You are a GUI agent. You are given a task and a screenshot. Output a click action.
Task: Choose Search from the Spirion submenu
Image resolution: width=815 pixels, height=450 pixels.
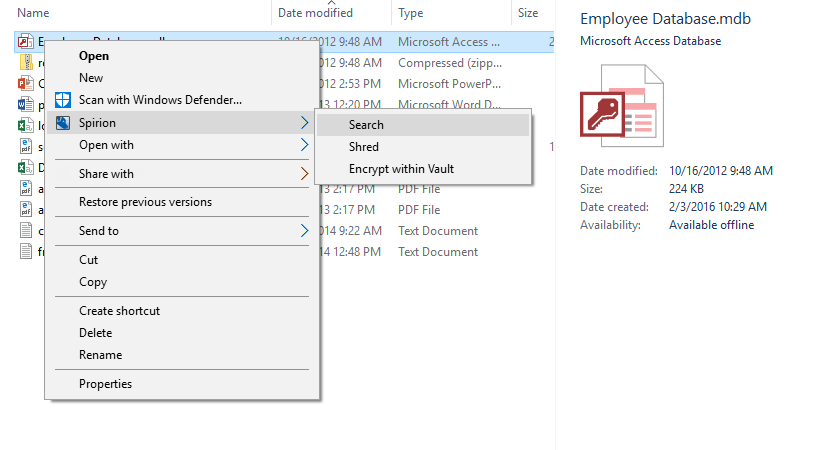[366, 125]
